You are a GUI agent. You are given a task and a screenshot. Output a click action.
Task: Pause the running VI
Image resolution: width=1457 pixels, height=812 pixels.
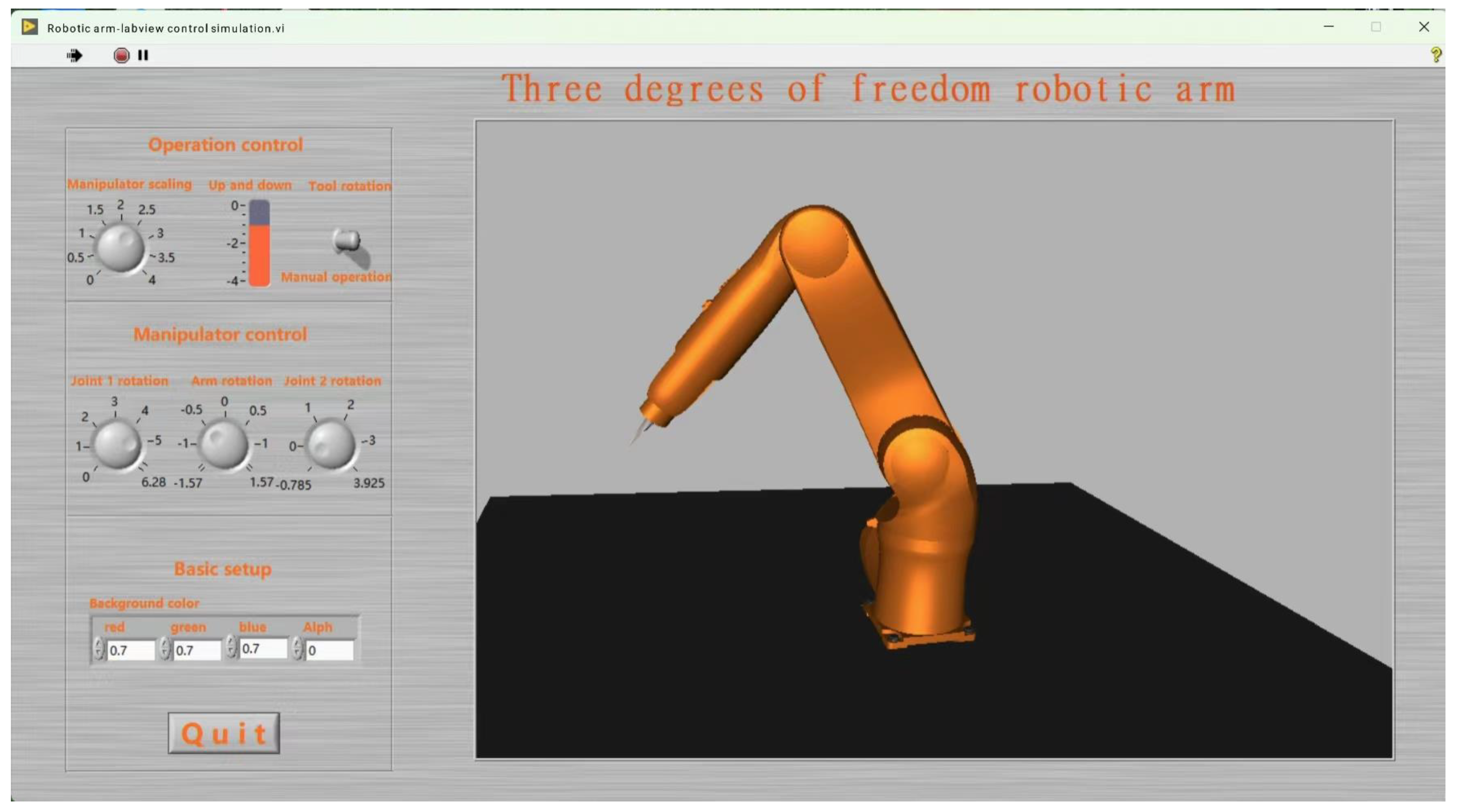click(x=143, y=55)
